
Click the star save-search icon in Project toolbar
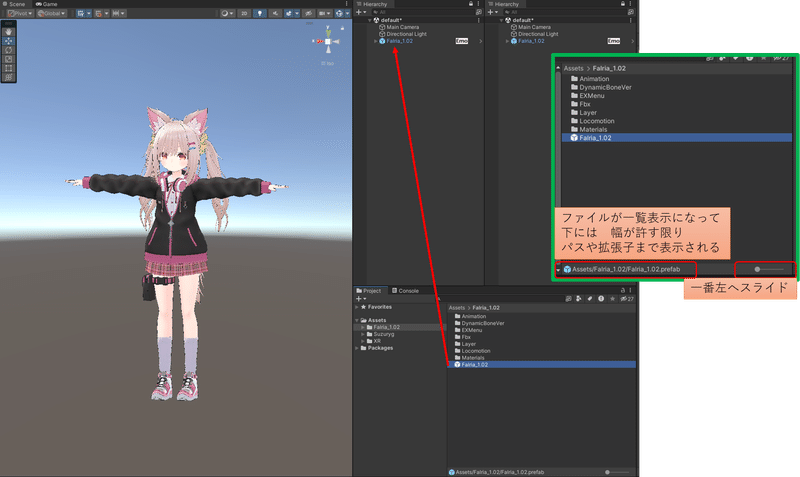[612, 299]
